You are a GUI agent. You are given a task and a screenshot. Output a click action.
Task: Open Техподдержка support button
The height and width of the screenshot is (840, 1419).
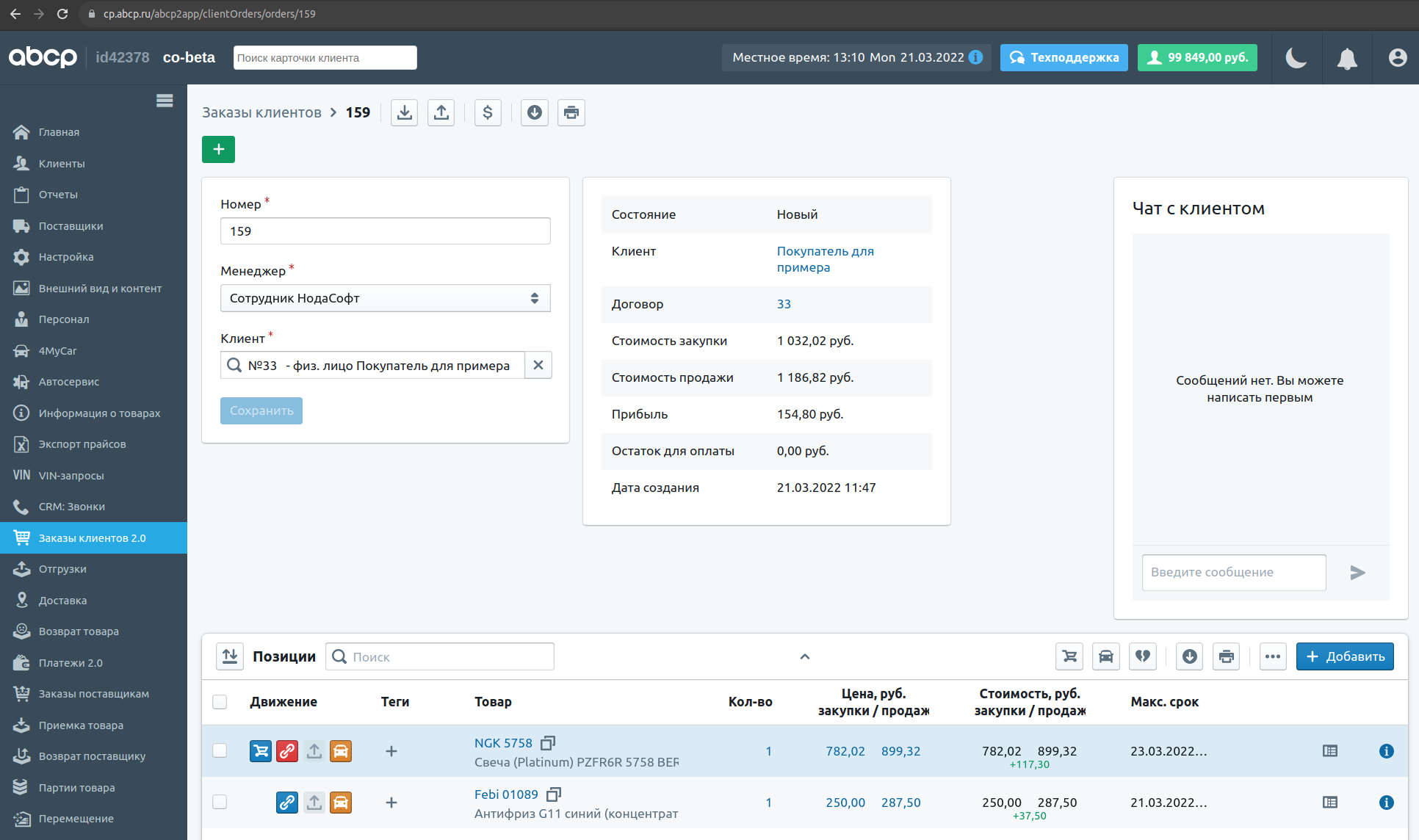(1064, 57)
